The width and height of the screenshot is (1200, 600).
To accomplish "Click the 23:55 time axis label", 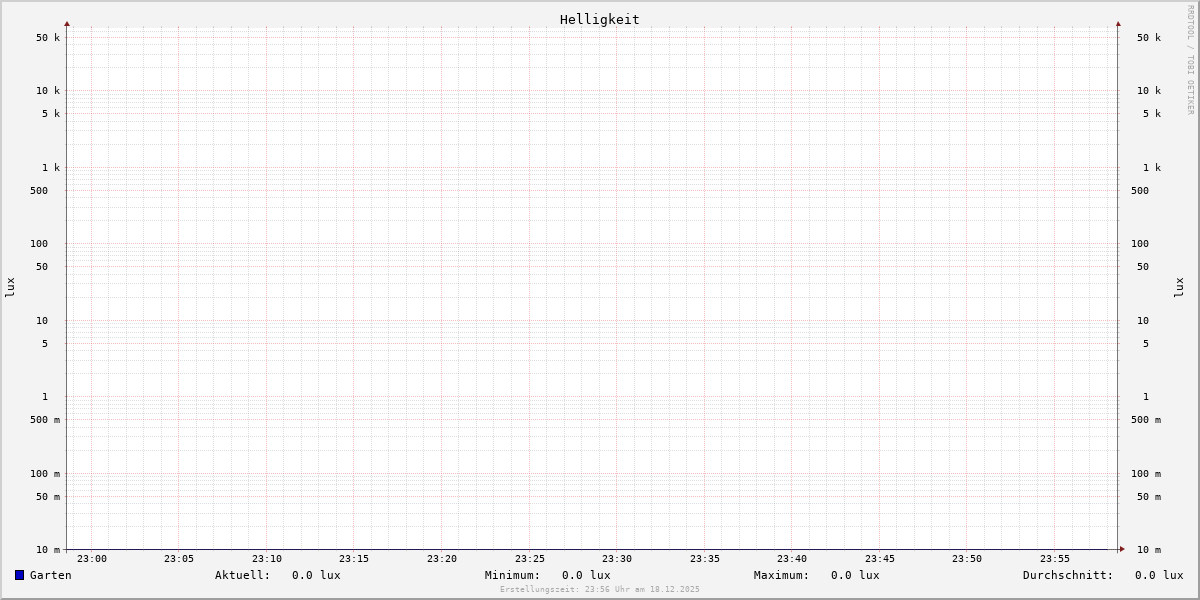I will coord(1055,559).
